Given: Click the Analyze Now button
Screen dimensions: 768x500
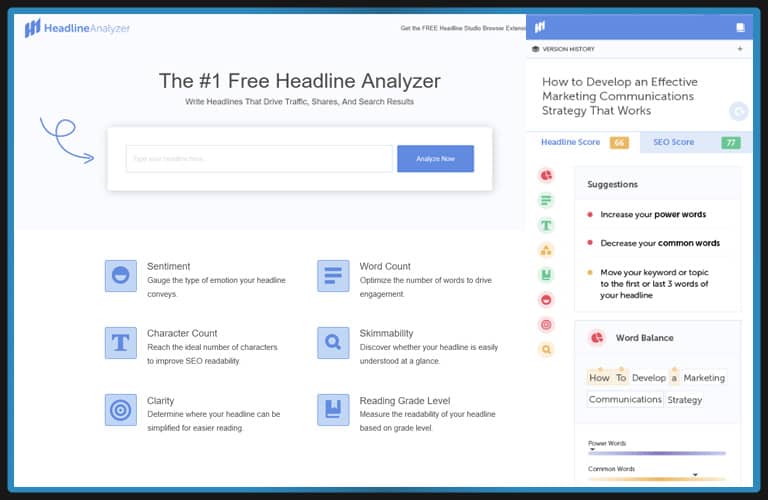Looking at the screenshot, I should pyautogui.click(x=435, y=159).
